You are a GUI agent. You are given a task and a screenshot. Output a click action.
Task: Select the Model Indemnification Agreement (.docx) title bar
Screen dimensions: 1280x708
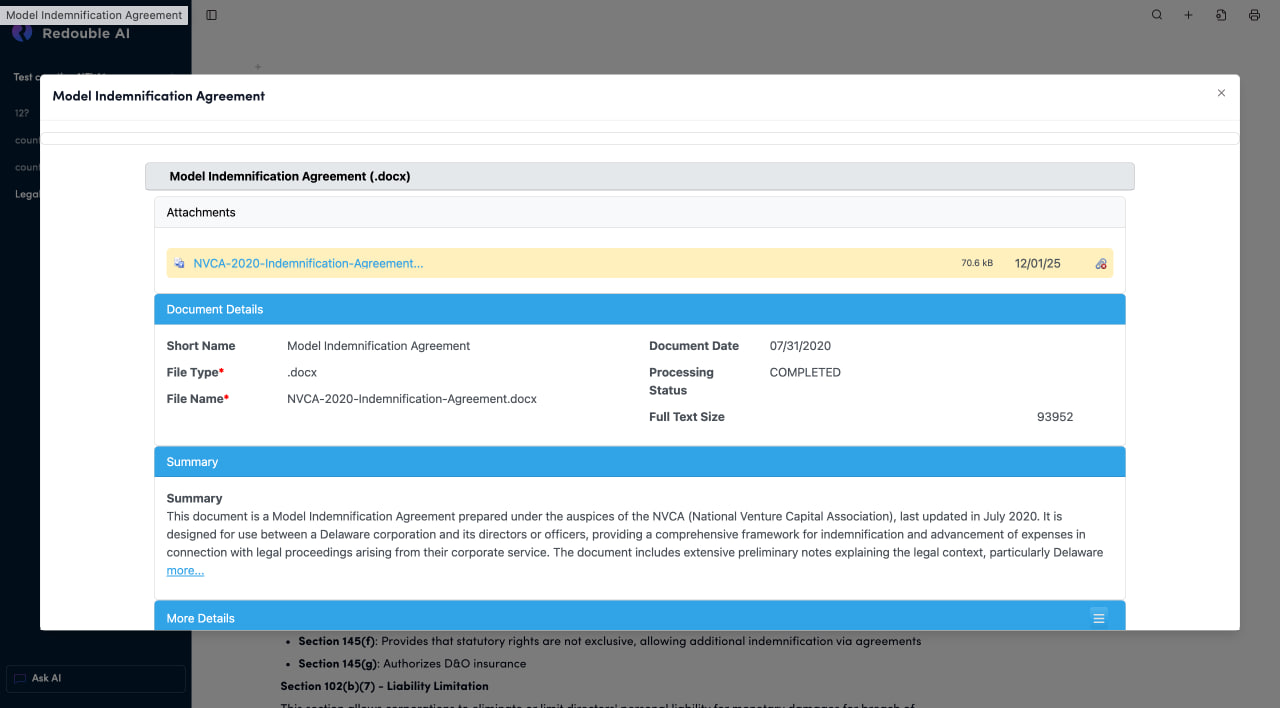(639, 176)
